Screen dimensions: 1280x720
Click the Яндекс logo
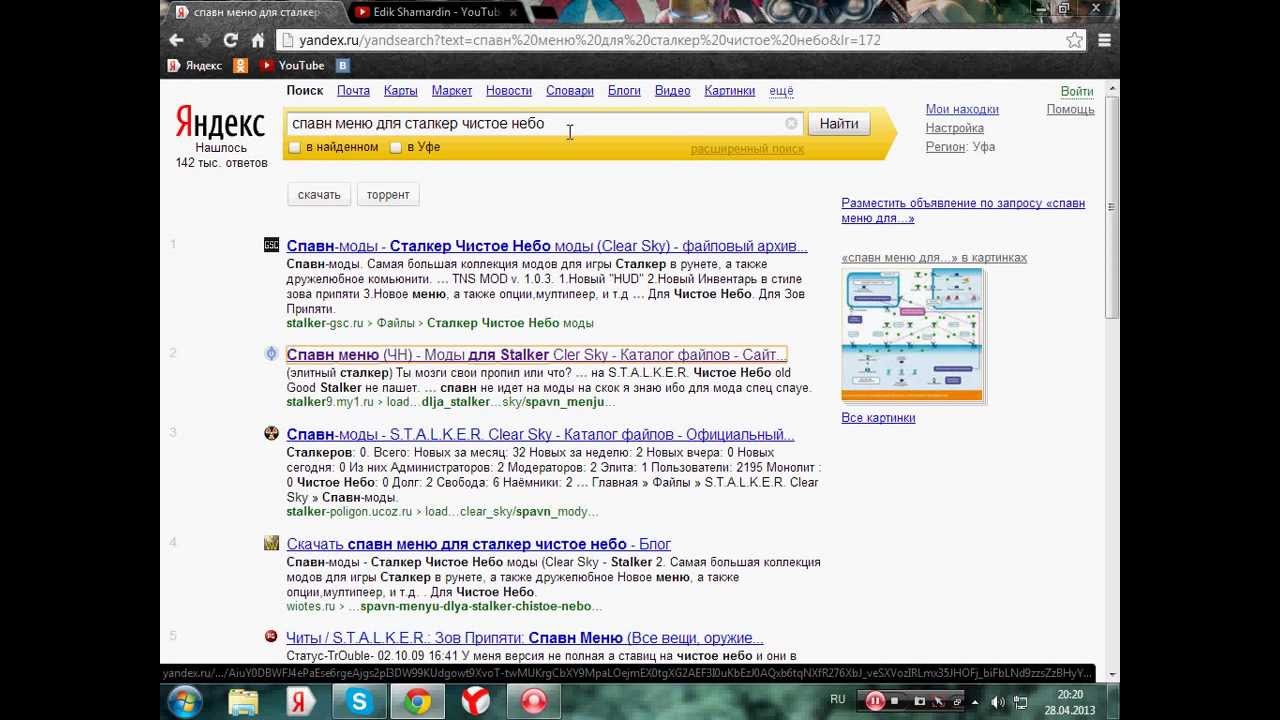click(x=220, y=123)
